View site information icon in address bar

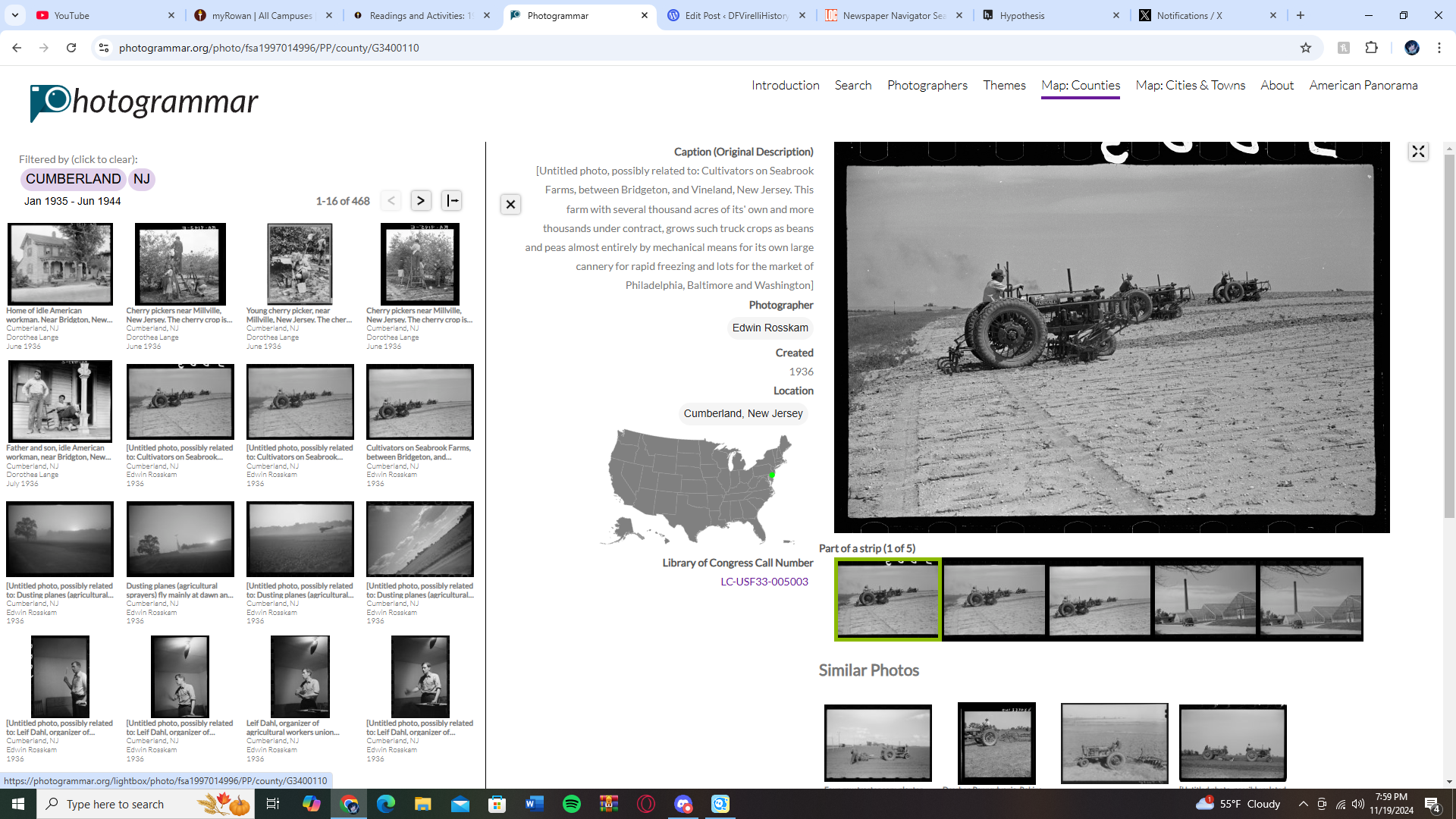104,48
